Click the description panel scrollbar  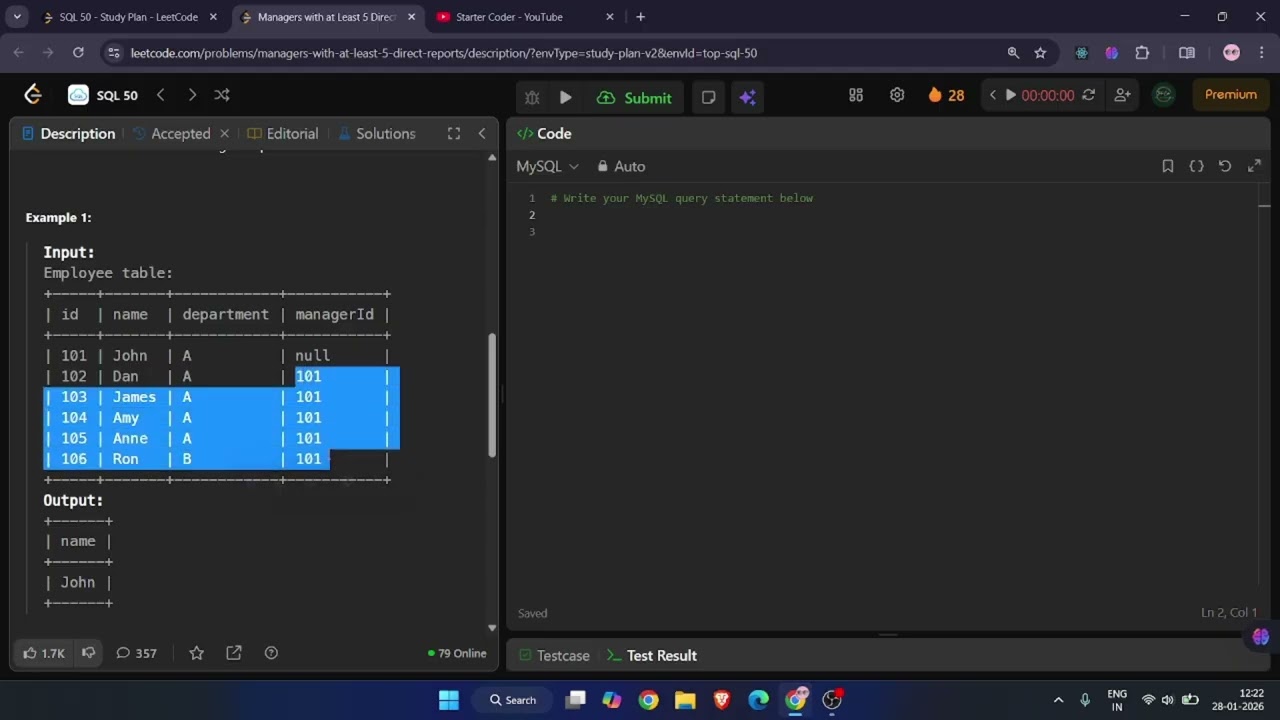click(x=491, y=395)
